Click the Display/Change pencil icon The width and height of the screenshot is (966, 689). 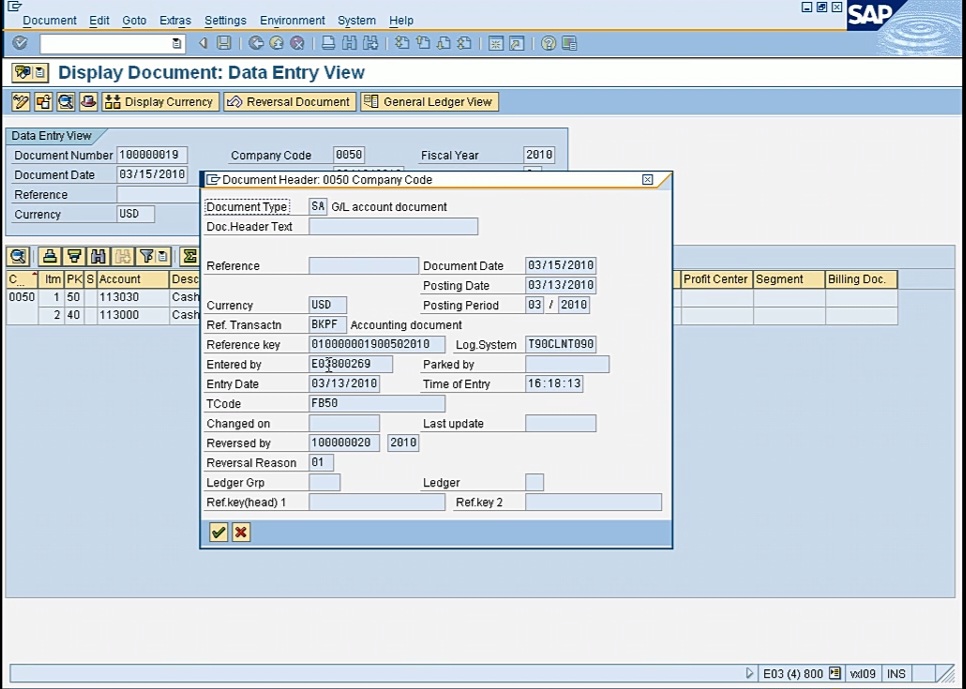click(x=21, y=102)
